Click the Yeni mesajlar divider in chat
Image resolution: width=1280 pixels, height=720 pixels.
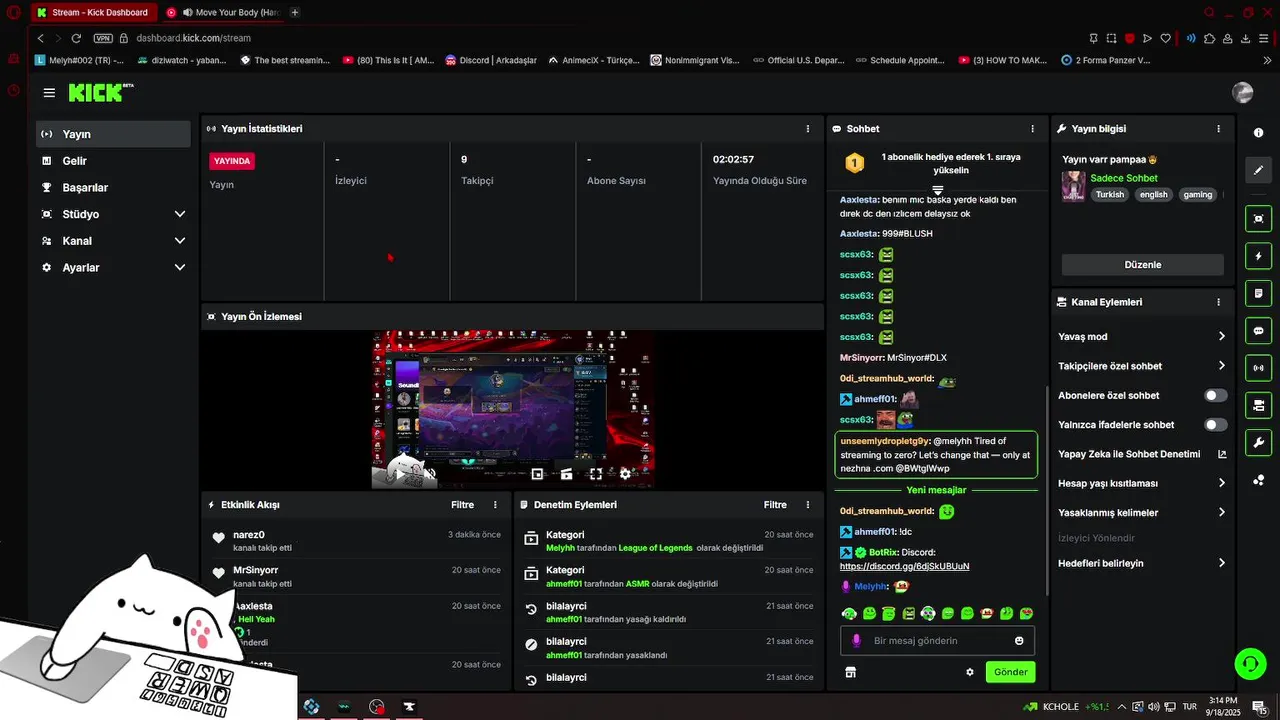(936, 490)
